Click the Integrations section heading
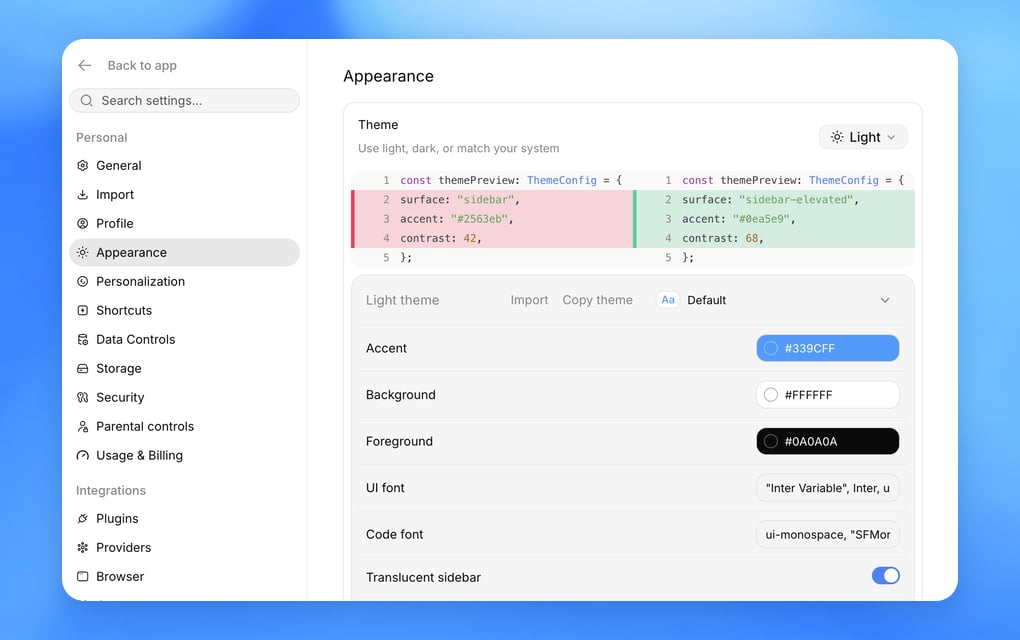The width and height of the screenshot is (1020, 640). click(x=111, y=490)
